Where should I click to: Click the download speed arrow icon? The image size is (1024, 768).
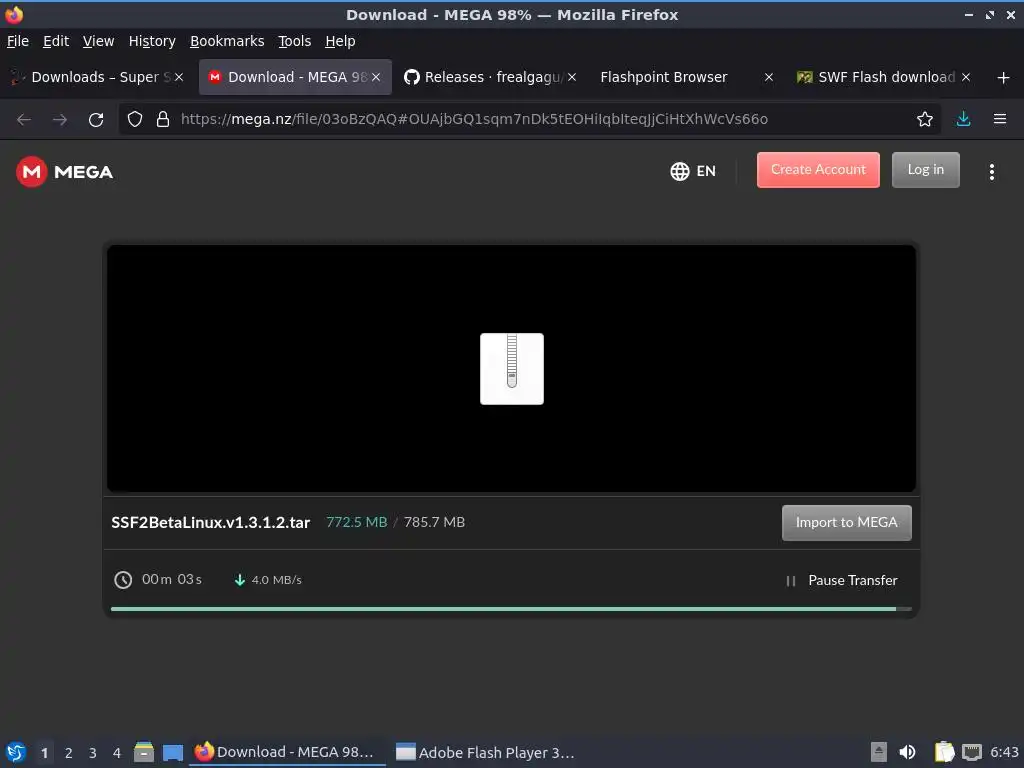tap(240, 580)
